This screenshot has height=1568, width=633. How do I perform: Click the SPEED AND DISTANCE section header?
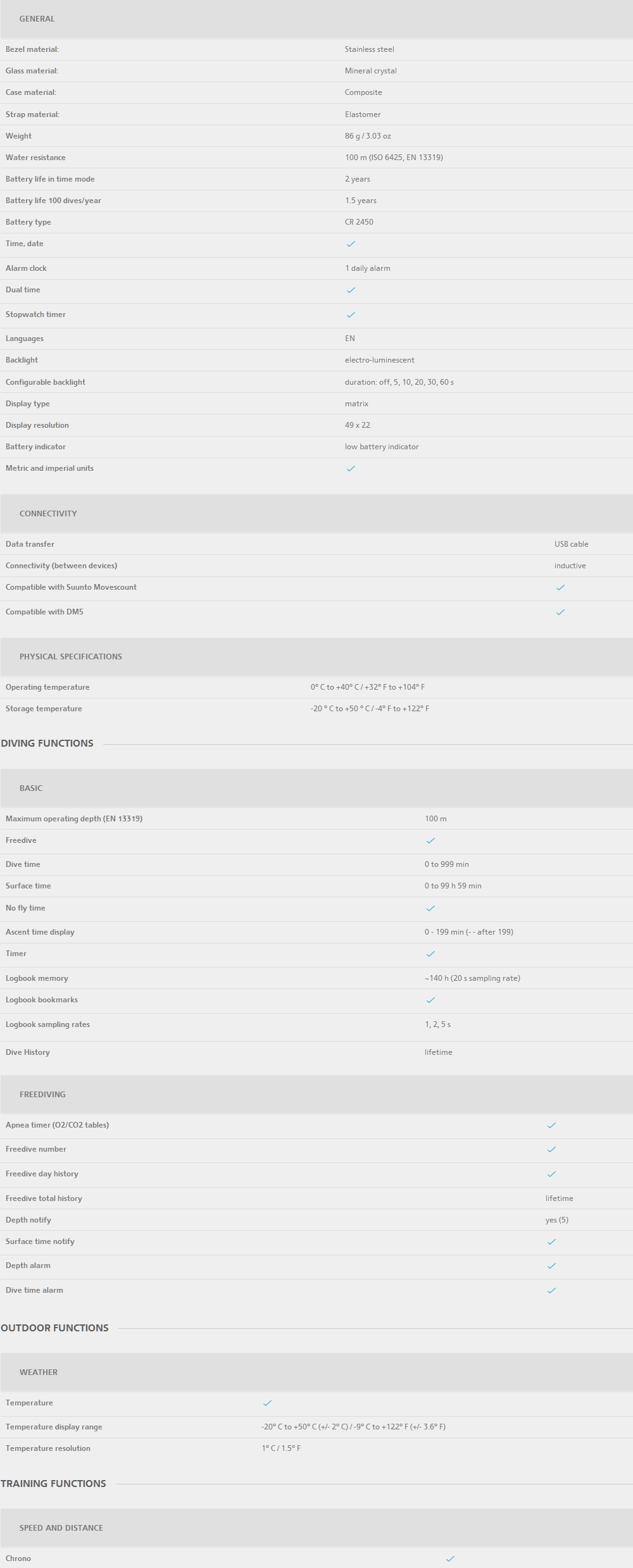pyautogui.click(x=316, y=1528)
